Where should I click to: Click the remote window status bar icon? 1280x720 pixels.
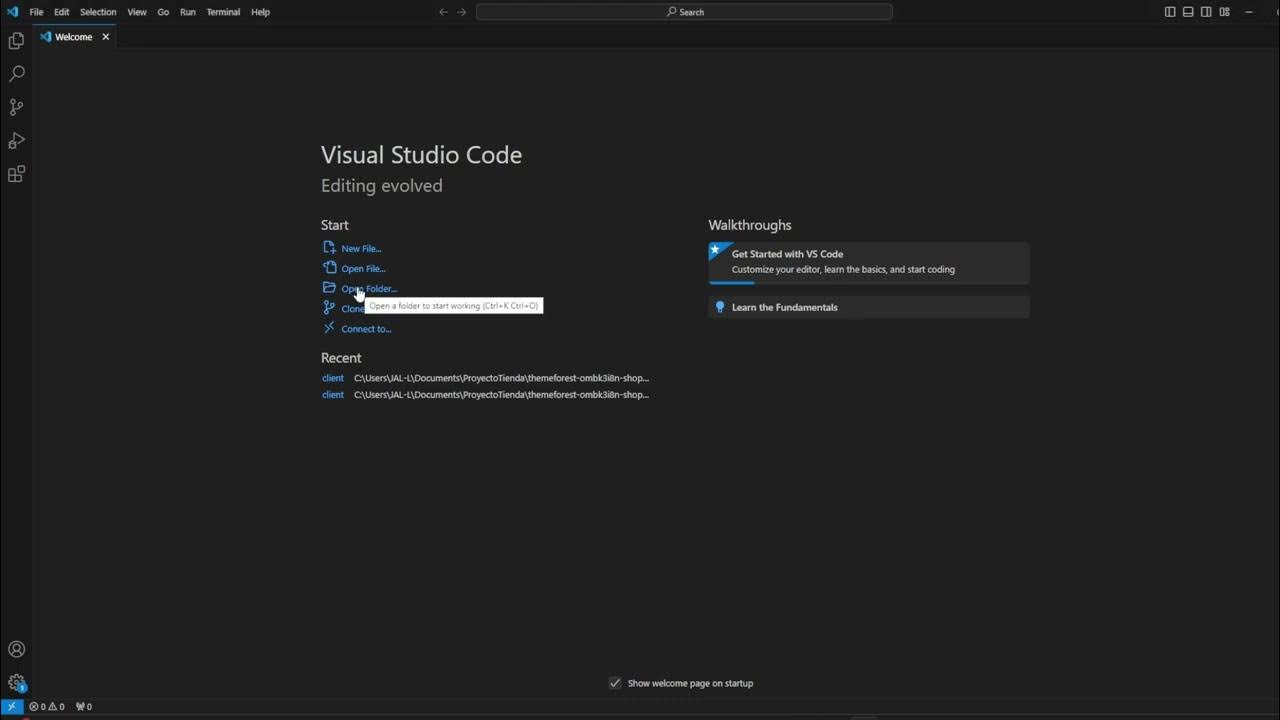(x=11, y=706)
